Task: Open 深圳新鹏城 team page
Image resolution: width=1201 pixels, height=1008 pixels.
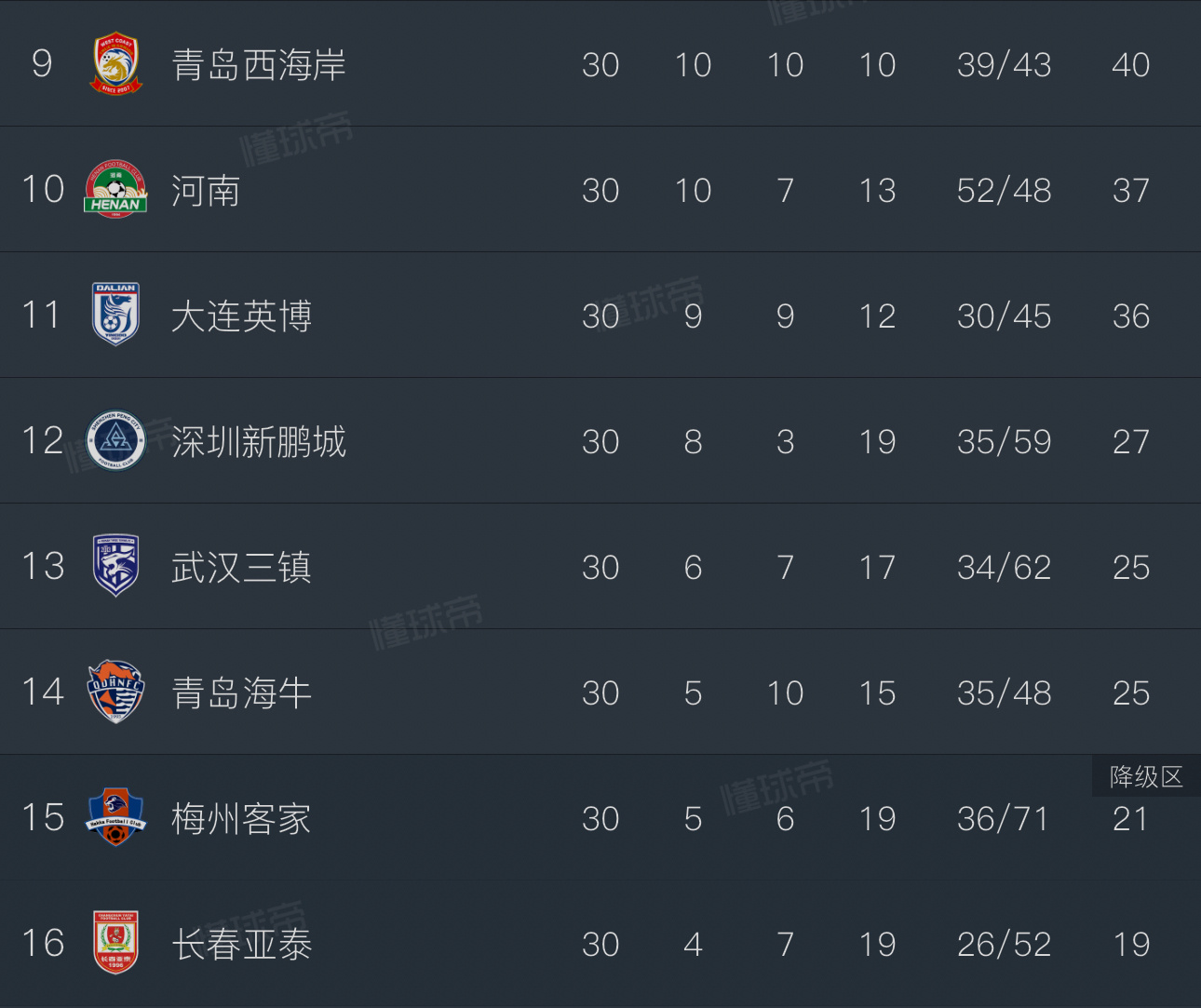Action: 259,442
